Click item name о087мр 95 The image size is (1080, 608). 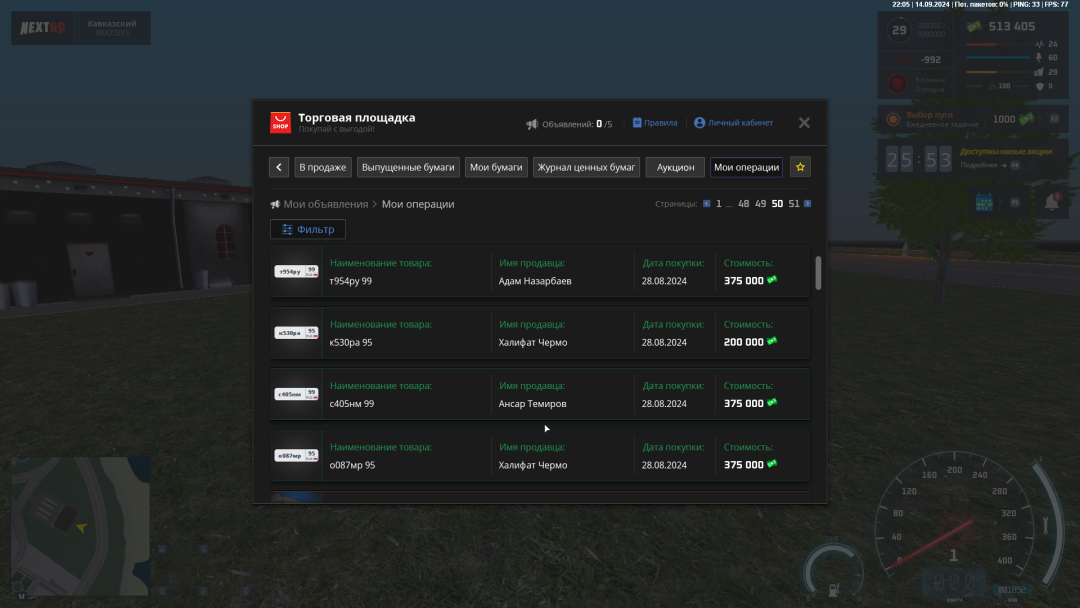[352, 465]
